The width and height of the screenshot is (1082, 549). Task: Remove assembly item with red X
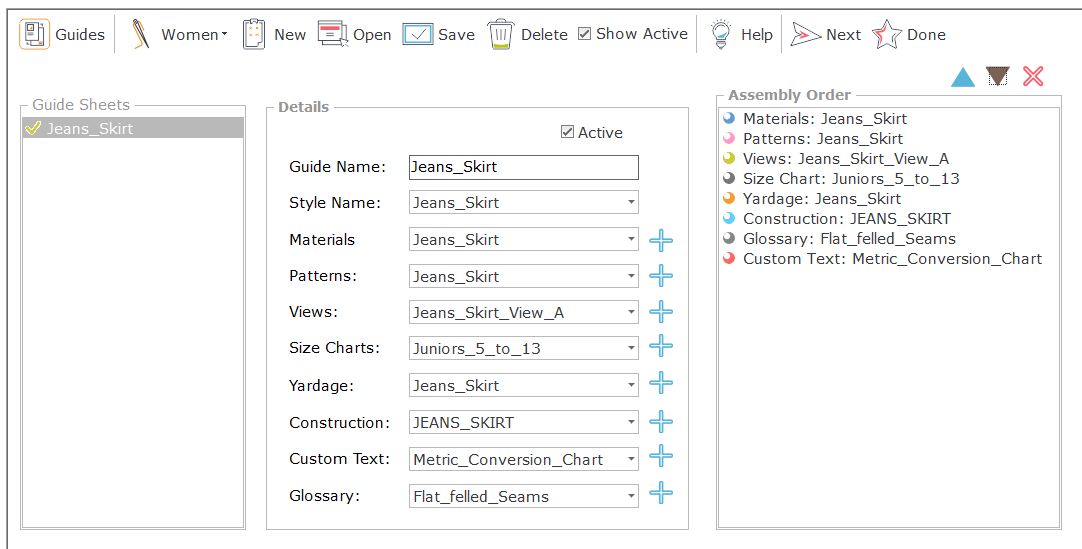tap(1033, 77)
